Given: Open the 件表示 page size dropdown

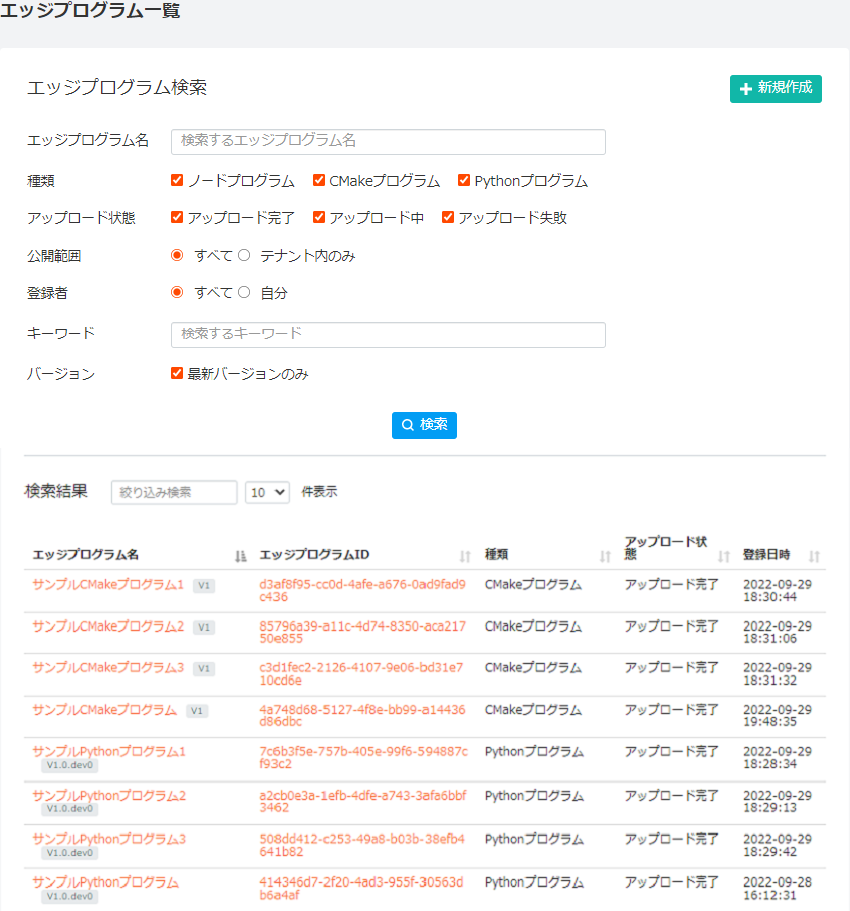Looking at the screenshot, I should pyautogui.click(x=267, y=492).
